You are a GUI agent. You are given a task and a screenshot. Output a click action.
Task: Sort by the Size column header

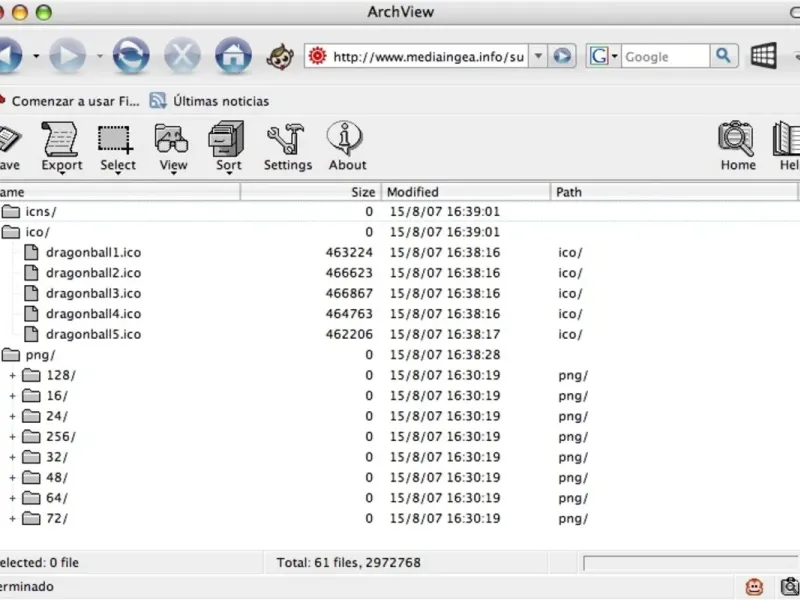click(x=311, y=192)
